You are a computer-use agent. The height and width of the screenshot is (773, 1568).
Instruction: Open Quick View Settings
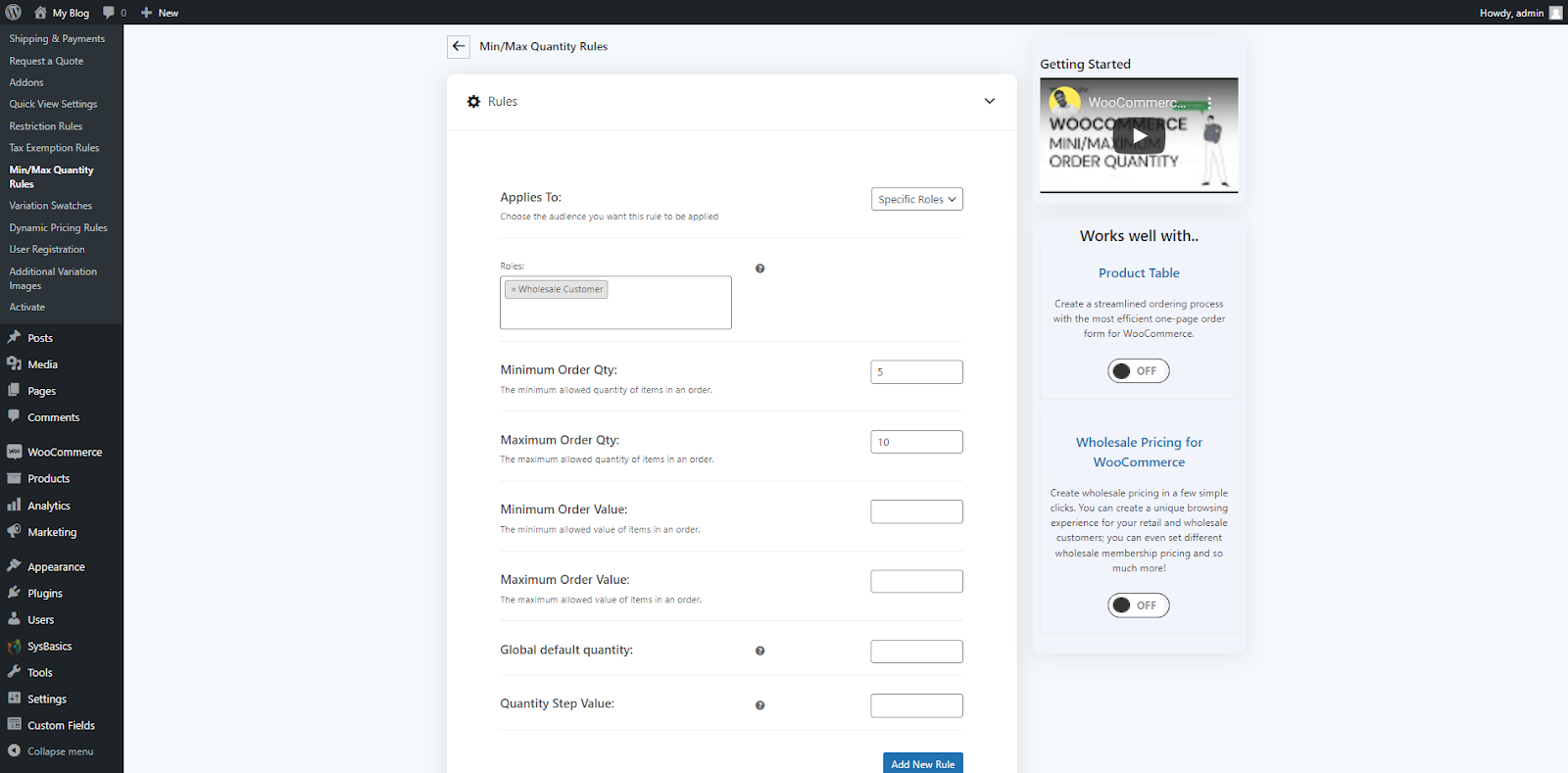[x=53, y=104]
